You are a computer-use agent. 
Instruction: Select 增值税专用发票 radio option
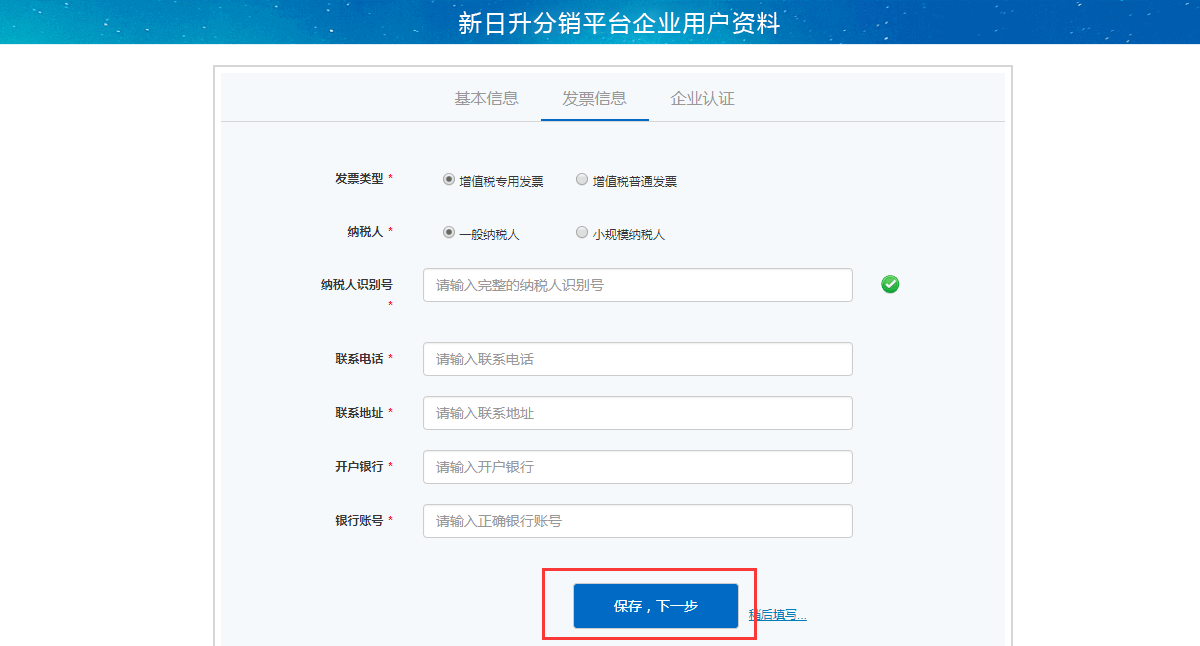[449, 180]
